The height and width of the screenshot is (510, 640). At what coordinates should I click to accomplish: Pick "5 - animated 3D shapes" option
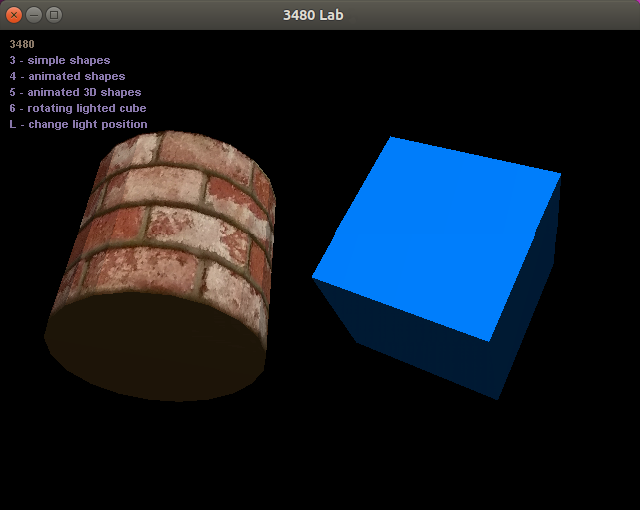[75, 92]
